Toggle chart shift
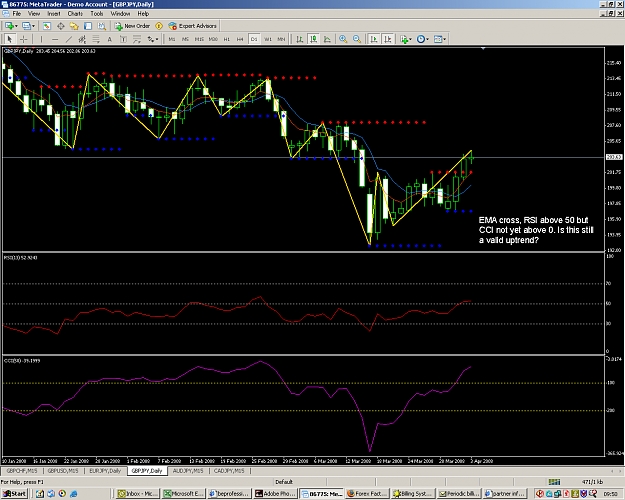 (x=388, y=39)
